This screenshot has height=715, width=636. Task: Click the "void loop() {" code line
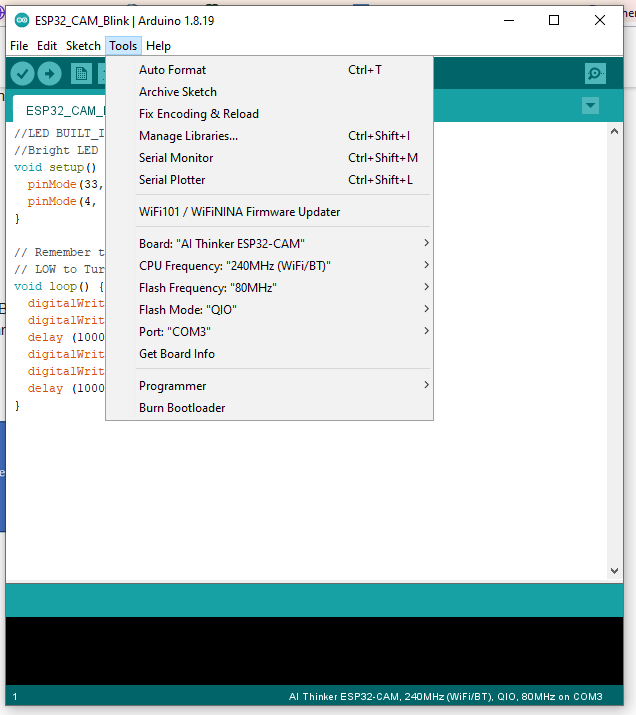pos(59,286)
